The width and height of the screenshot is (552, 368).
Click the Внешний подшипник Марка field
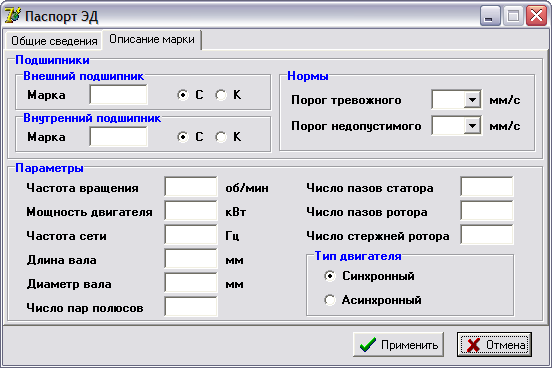(x=118, y=95)
